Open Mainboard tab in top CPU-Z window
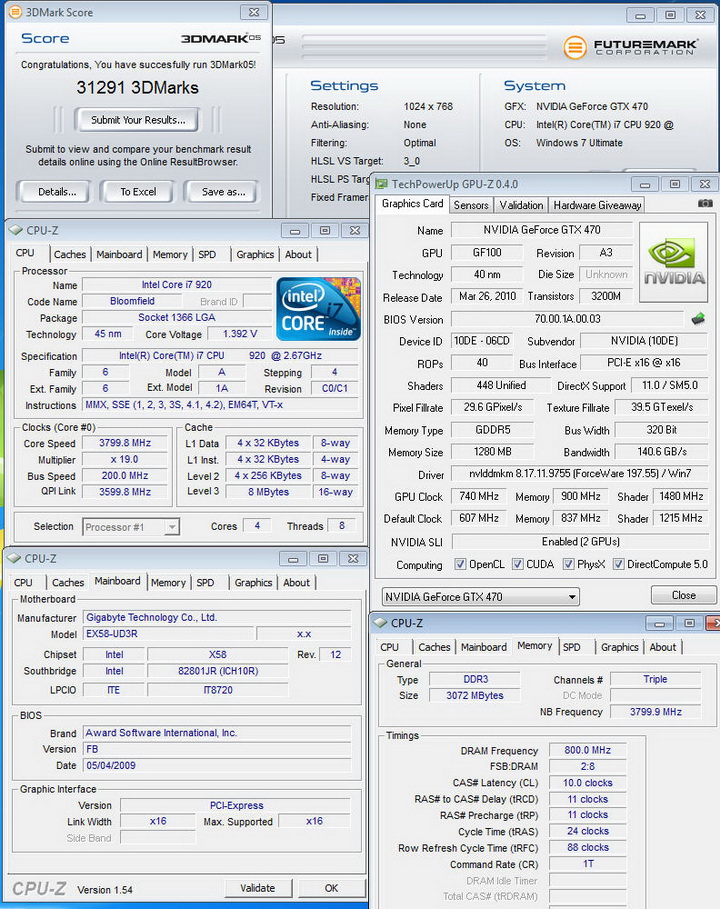This screenshot has height=909, width=720. tap(119, 254)
